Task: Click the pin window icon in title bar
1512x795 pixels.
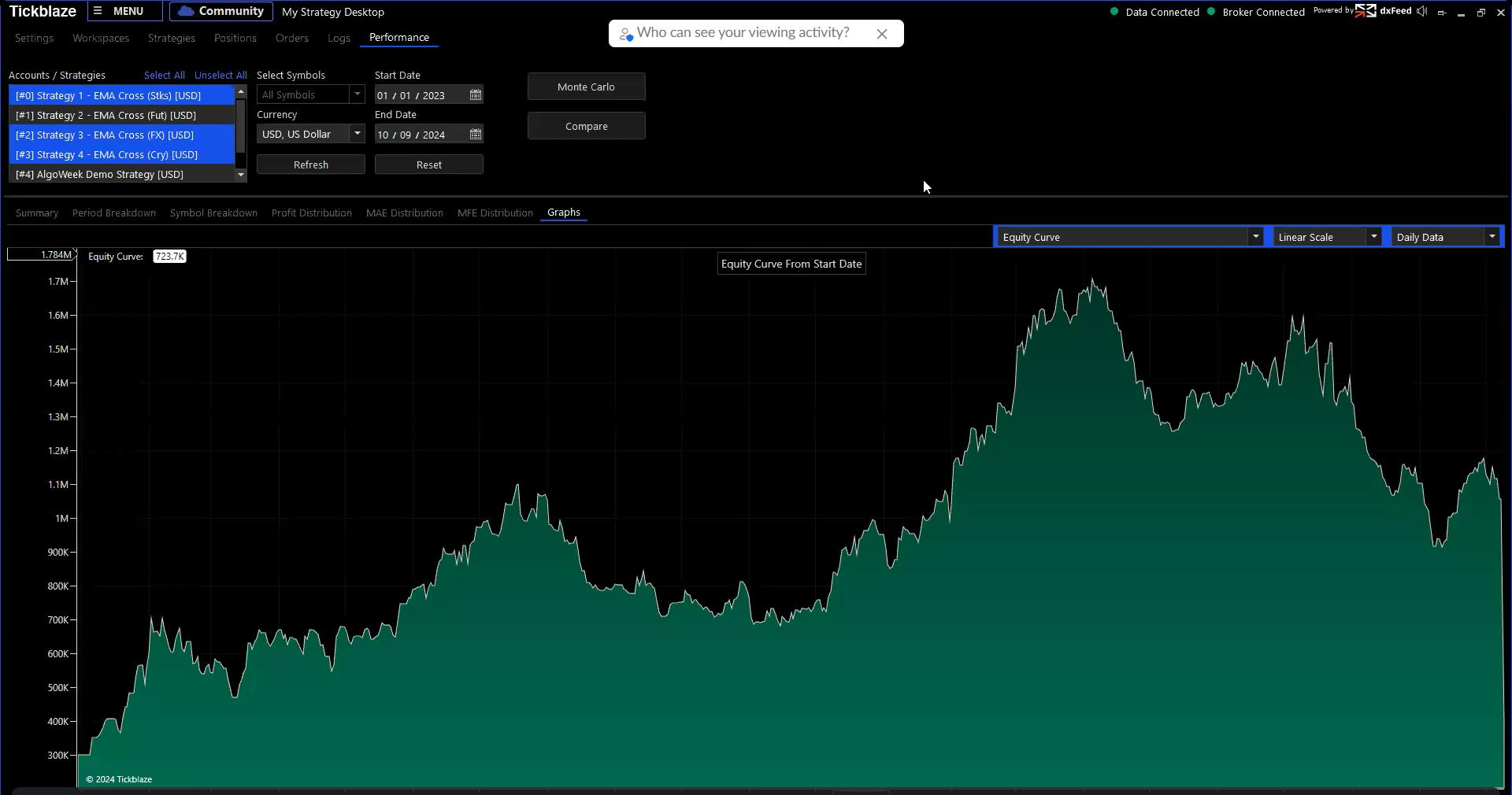Action: (1442, 13)
